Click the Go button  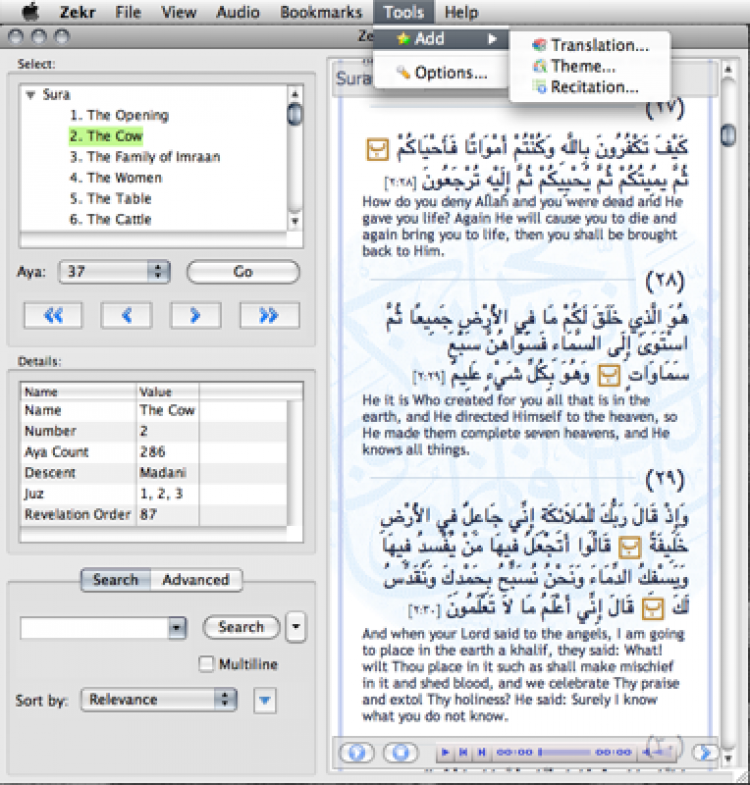pyautogui.click(x=243, y=272)
